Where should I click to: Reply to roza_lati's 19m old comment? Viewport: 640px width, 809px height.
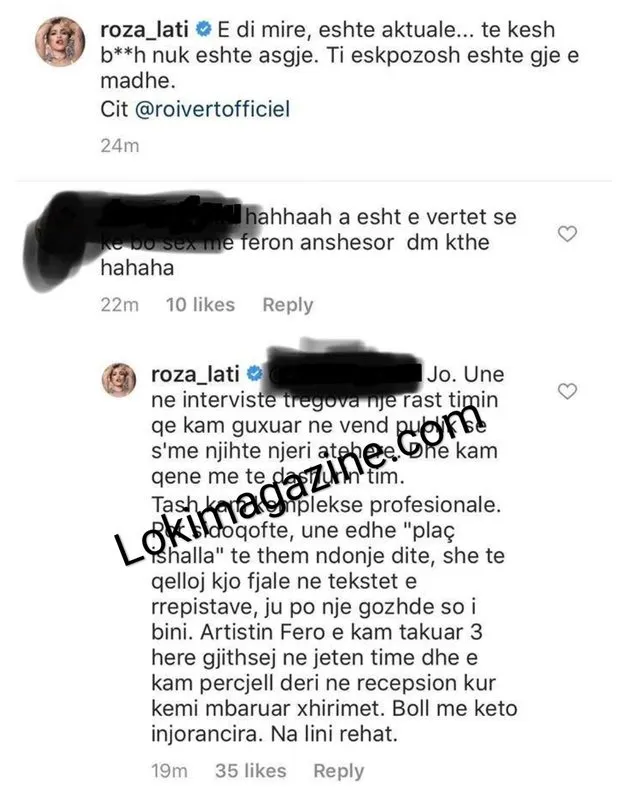339,771
